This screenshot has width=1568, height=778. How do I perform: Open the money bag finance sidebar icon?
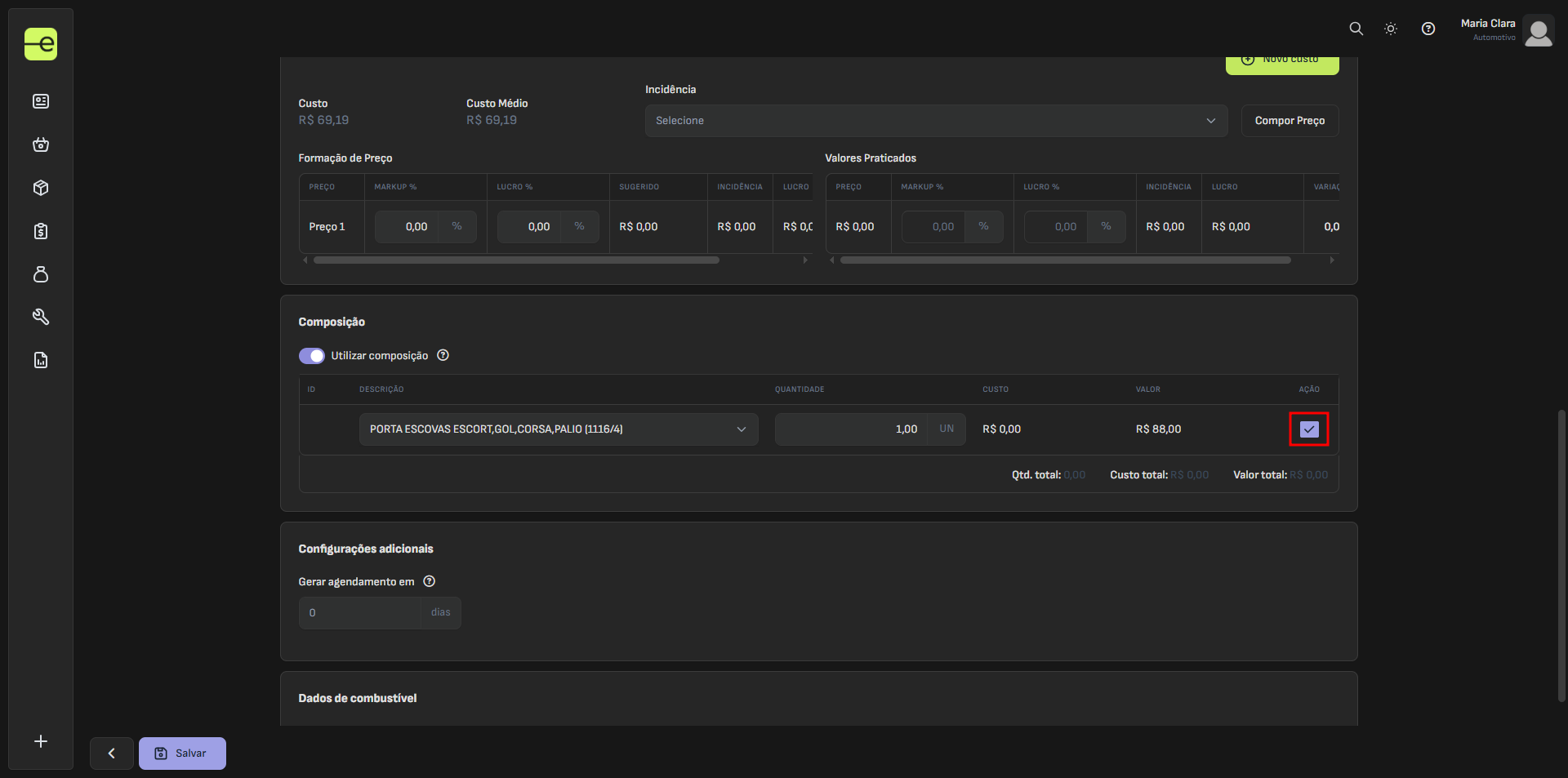41,274
